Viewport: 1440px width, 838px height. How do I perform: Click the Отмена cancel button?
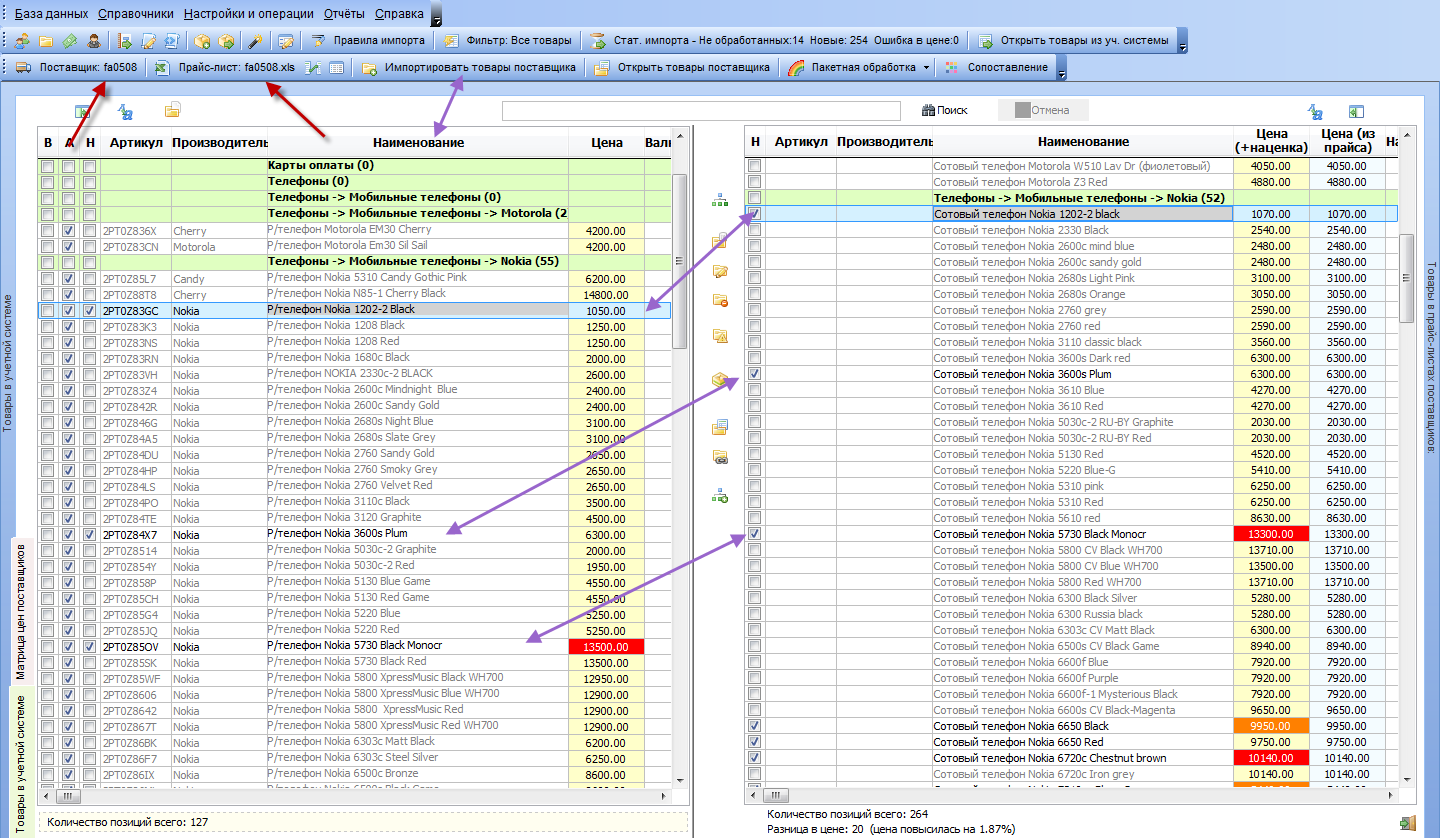pos(1042,110)
